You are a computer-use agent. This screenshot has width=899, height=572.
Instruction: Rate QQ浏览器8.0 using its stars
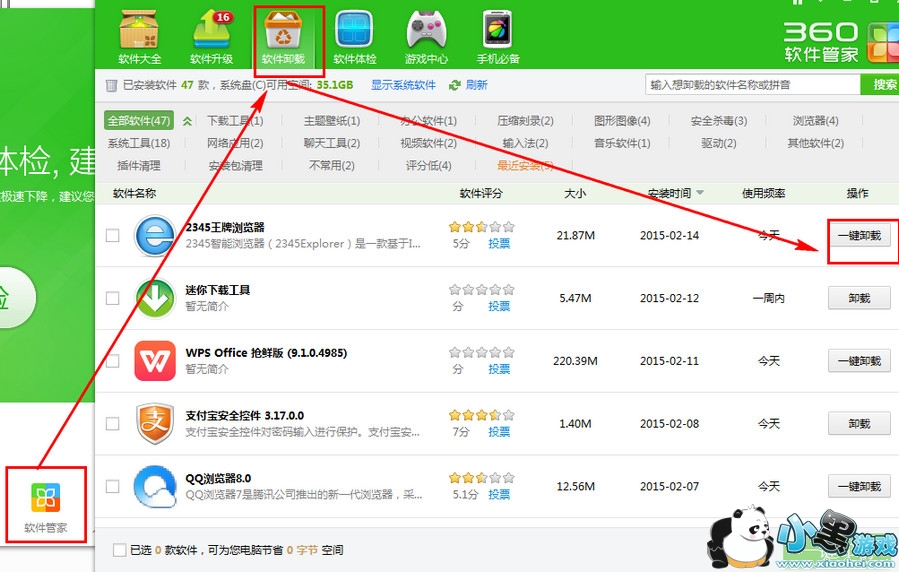point(482,477)
